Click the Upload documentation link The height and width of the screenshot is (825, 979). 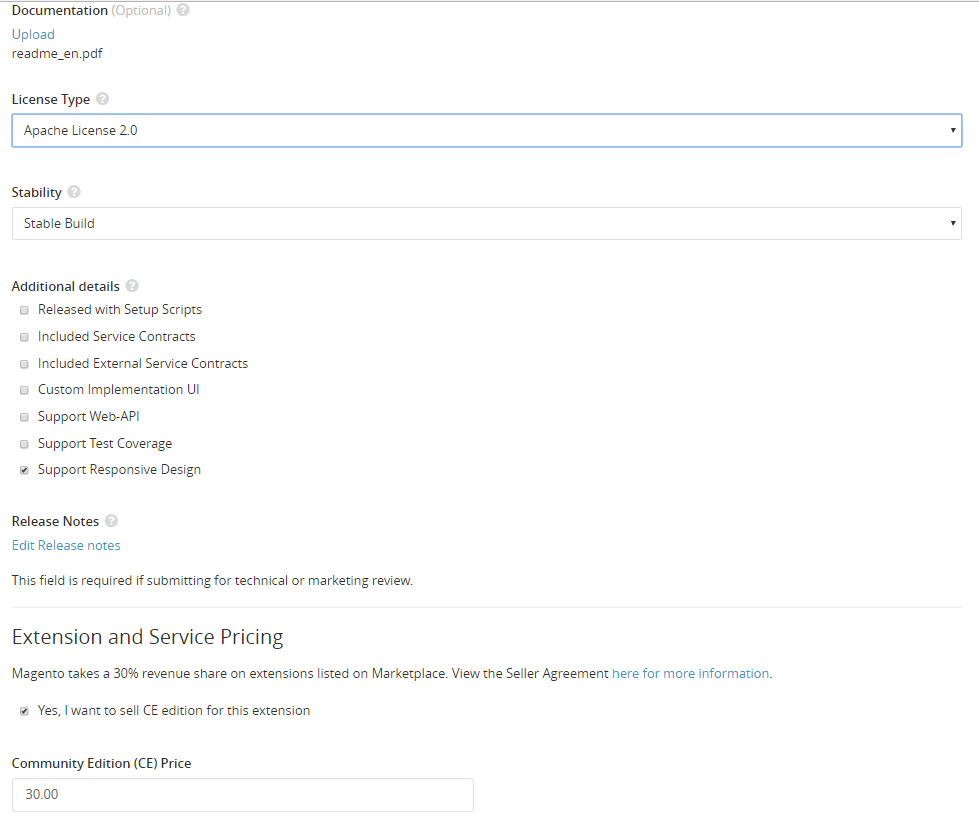coord(33,34)
